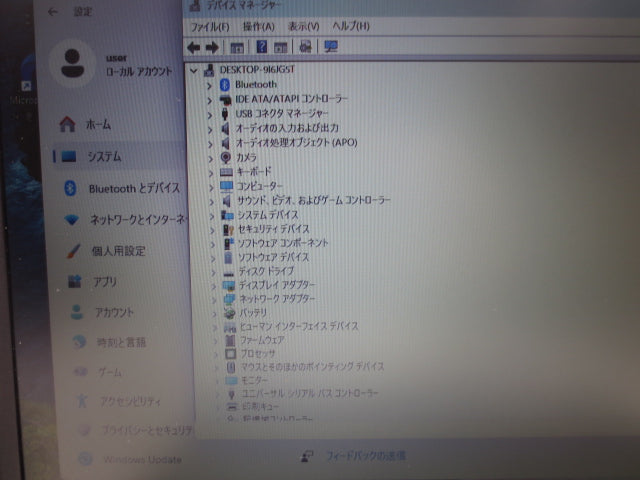Collapse the DESKTOP-9I6JGST root node

(x=194, y=71)
